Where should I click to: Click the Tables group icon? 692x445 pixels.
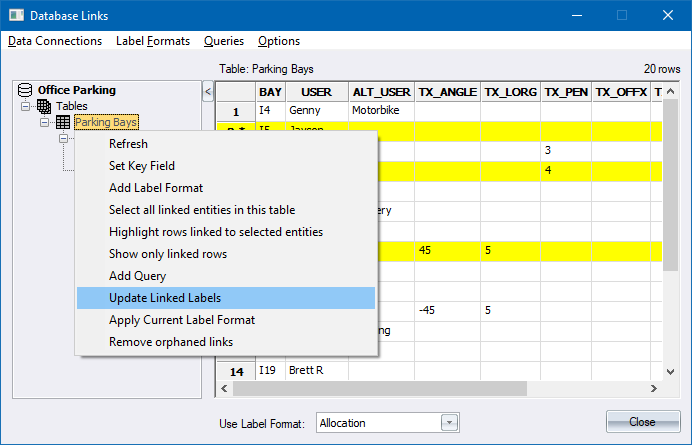[44, 106]
